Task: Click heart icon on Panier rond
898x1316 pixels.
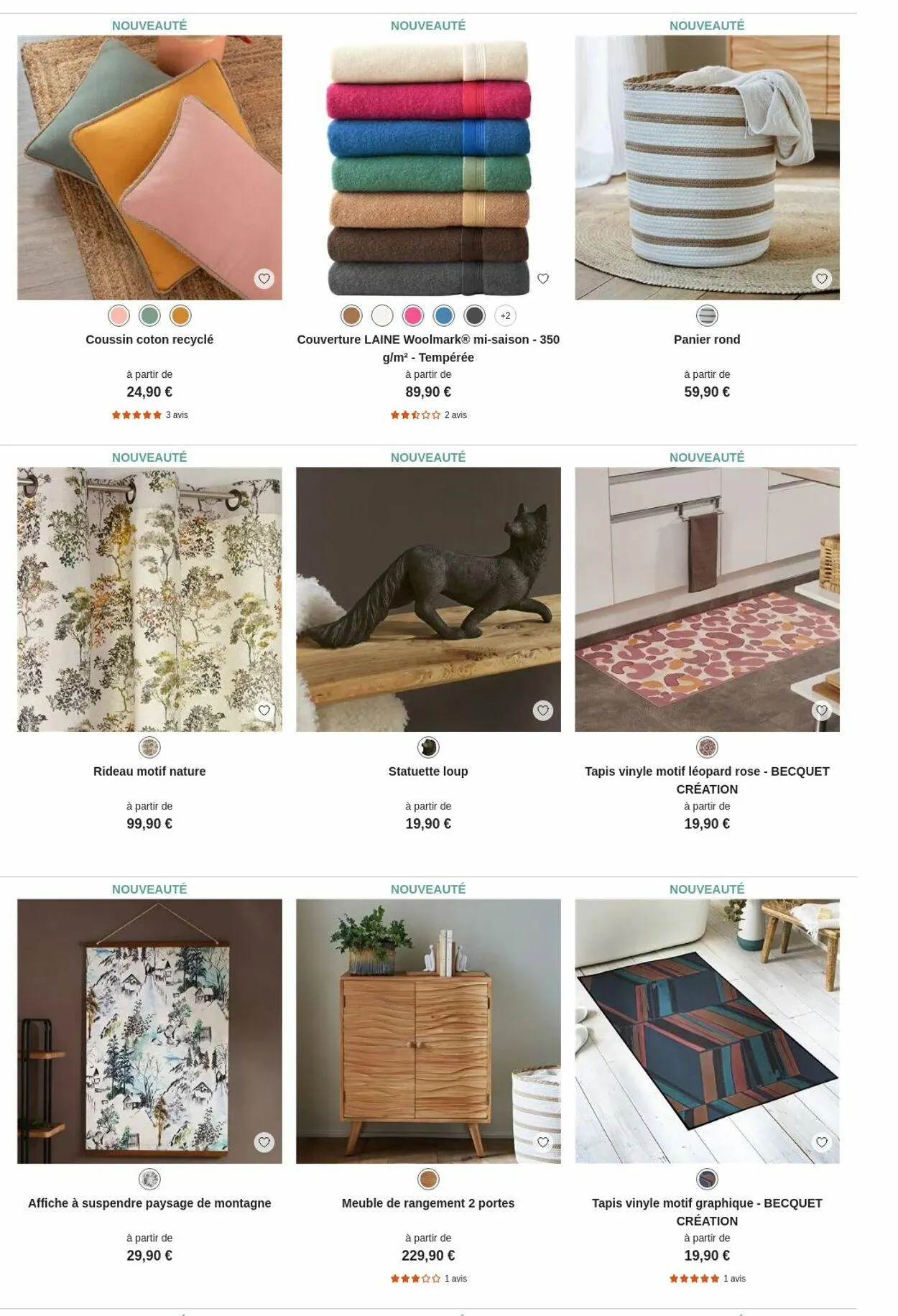Action: pyautogui.click(x=822, y=279)
